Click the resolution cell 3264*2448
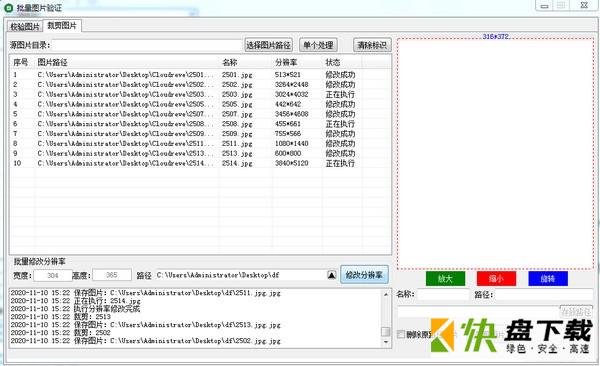The image size is (600, 366). point(292,85)
